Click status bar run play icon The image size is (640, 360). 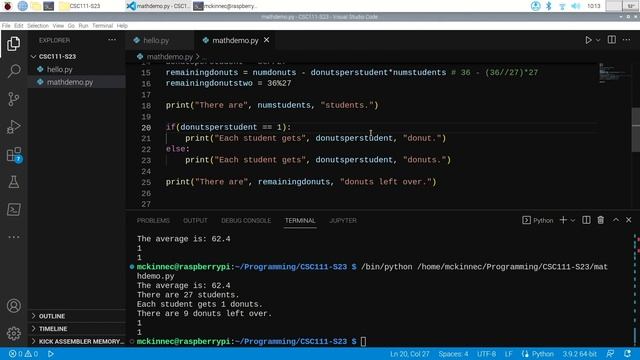pos(51,354)
